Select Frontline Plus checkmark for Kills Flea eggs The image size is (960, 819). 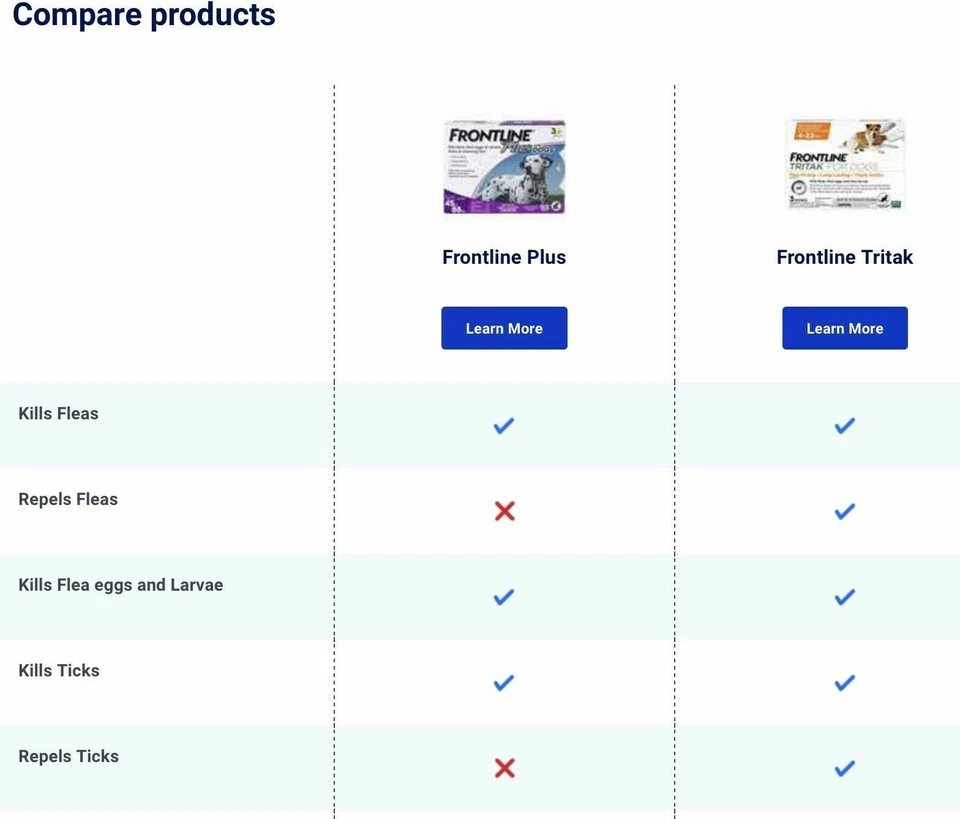(504, 597)
